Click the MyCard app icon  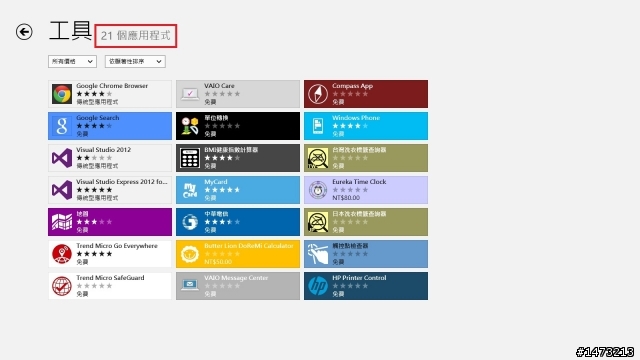[190, 190]
